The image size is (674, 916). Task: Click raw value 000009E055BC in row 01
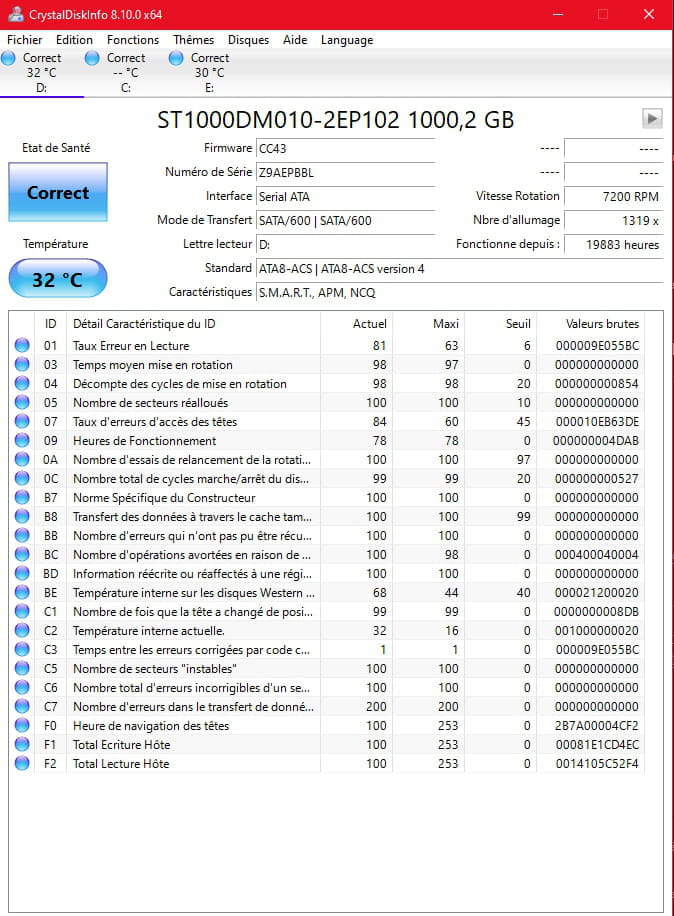597,345
